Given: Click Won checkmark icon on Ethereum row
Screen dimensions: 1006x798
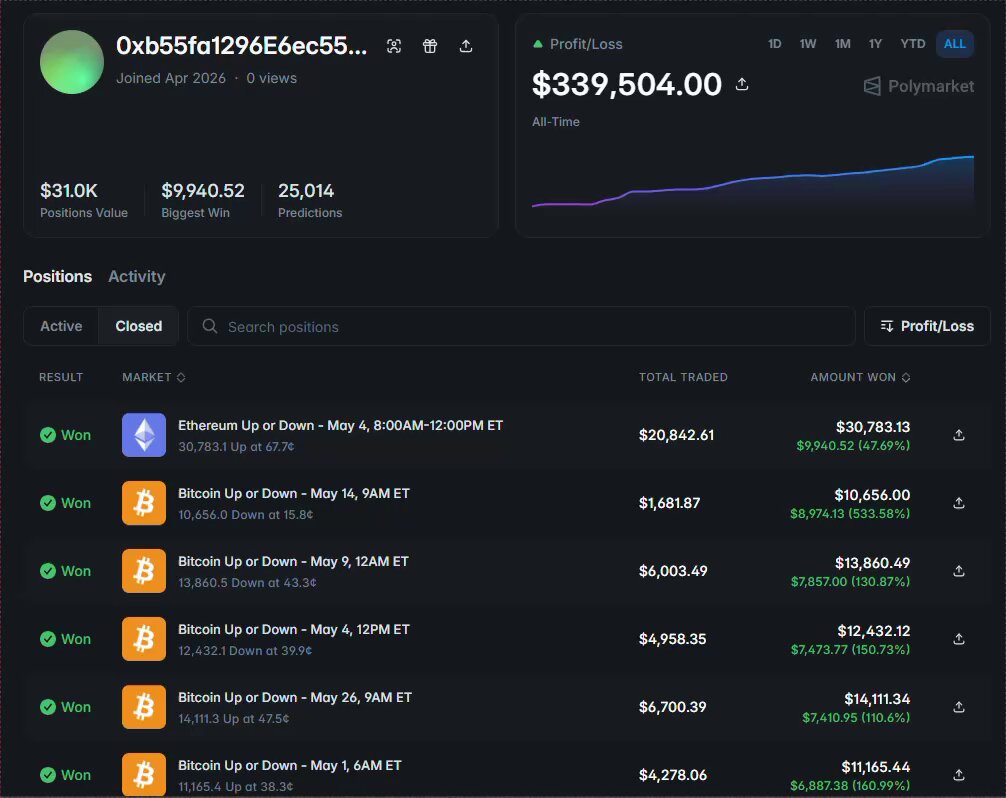Looking at the screenshot, I should pyautogui.click(x=48, y=435).
